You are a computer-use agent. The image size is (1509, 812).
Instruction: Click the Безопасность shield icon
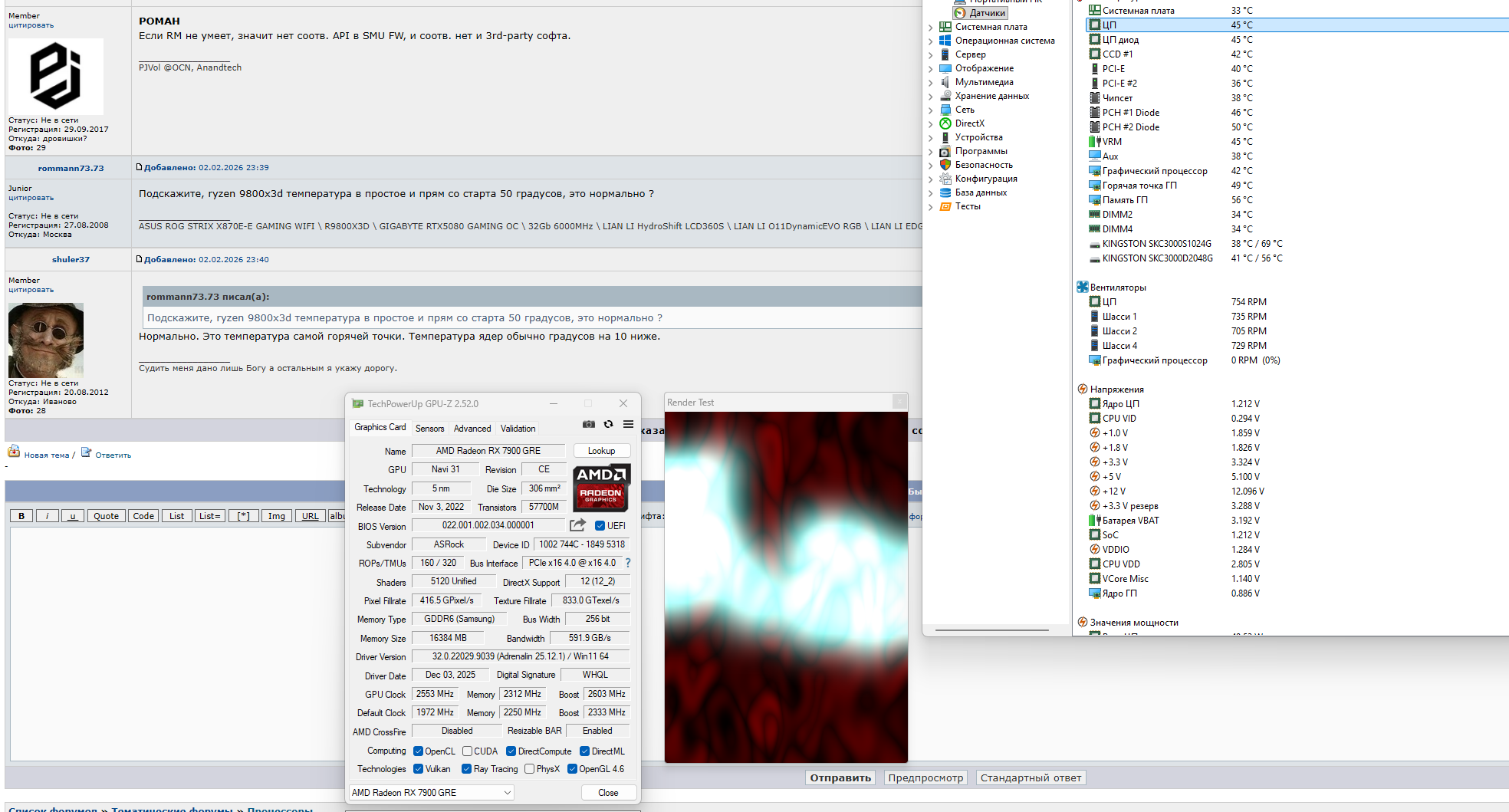[945, 165]
